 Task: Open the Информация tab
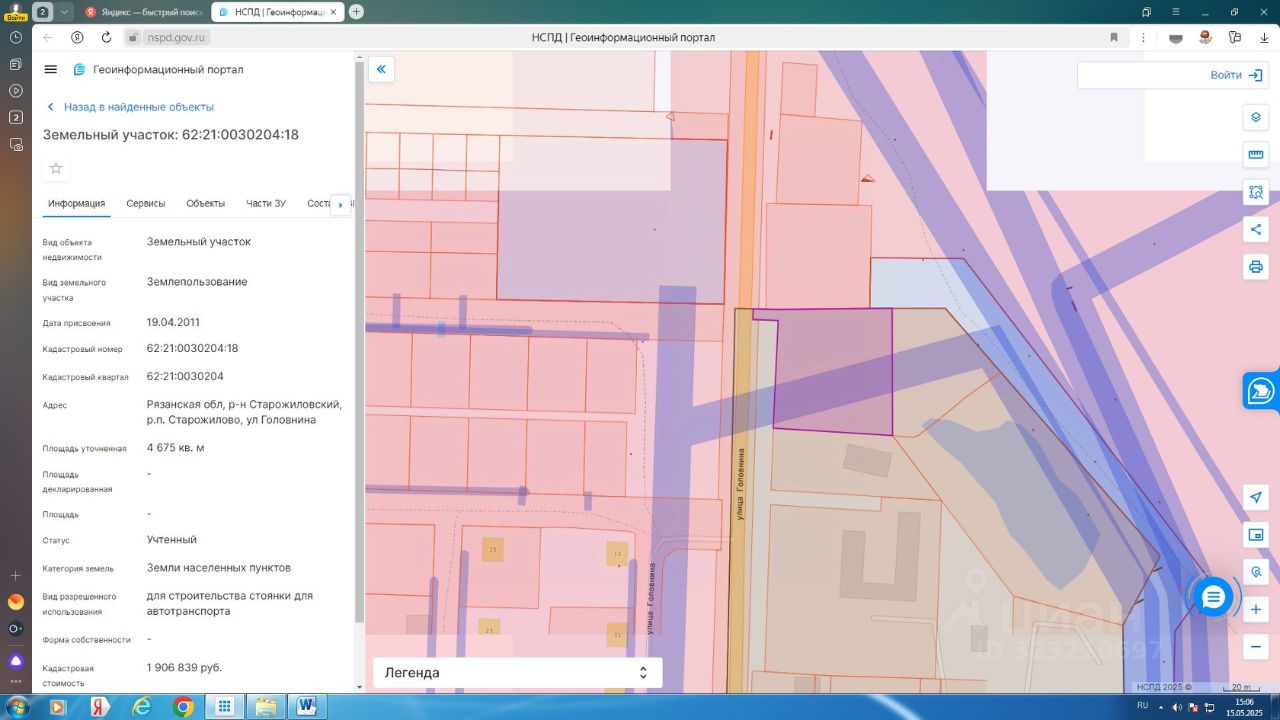pos(76,204)
